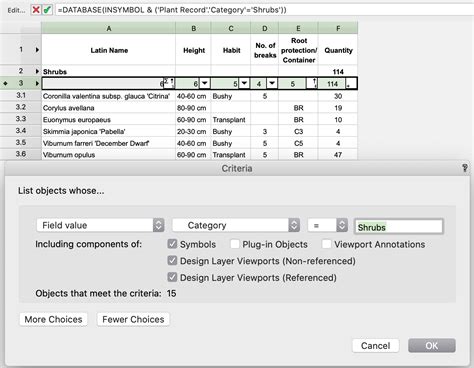474x368 pixels.
Task: Cancel the formula edit with red X
Action: pos(36,10)
